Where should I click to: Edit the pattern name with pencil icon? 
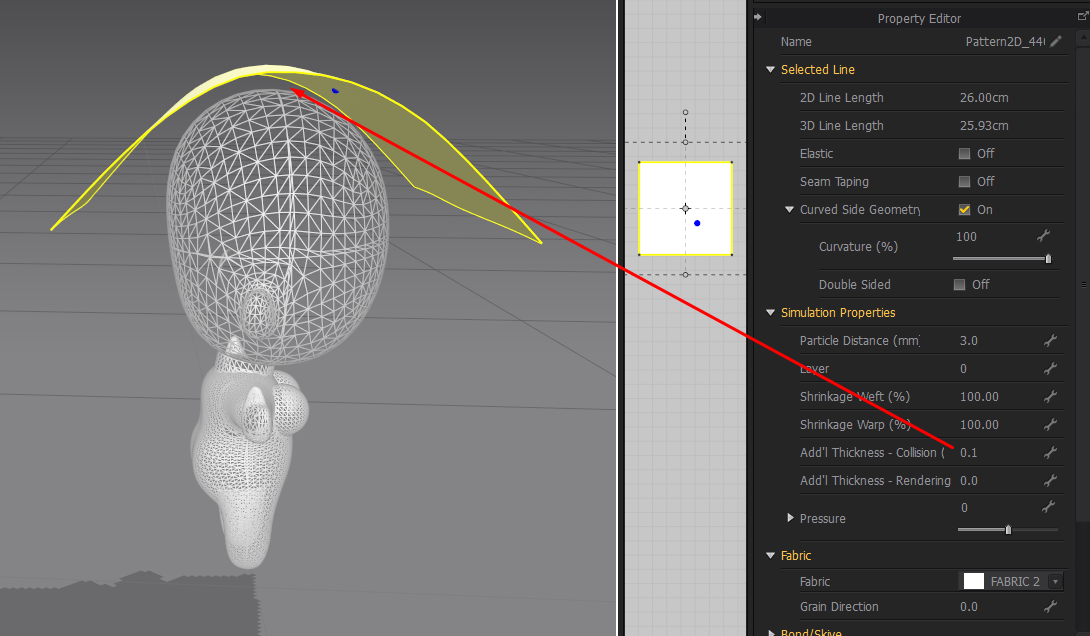pos(1056,42)
